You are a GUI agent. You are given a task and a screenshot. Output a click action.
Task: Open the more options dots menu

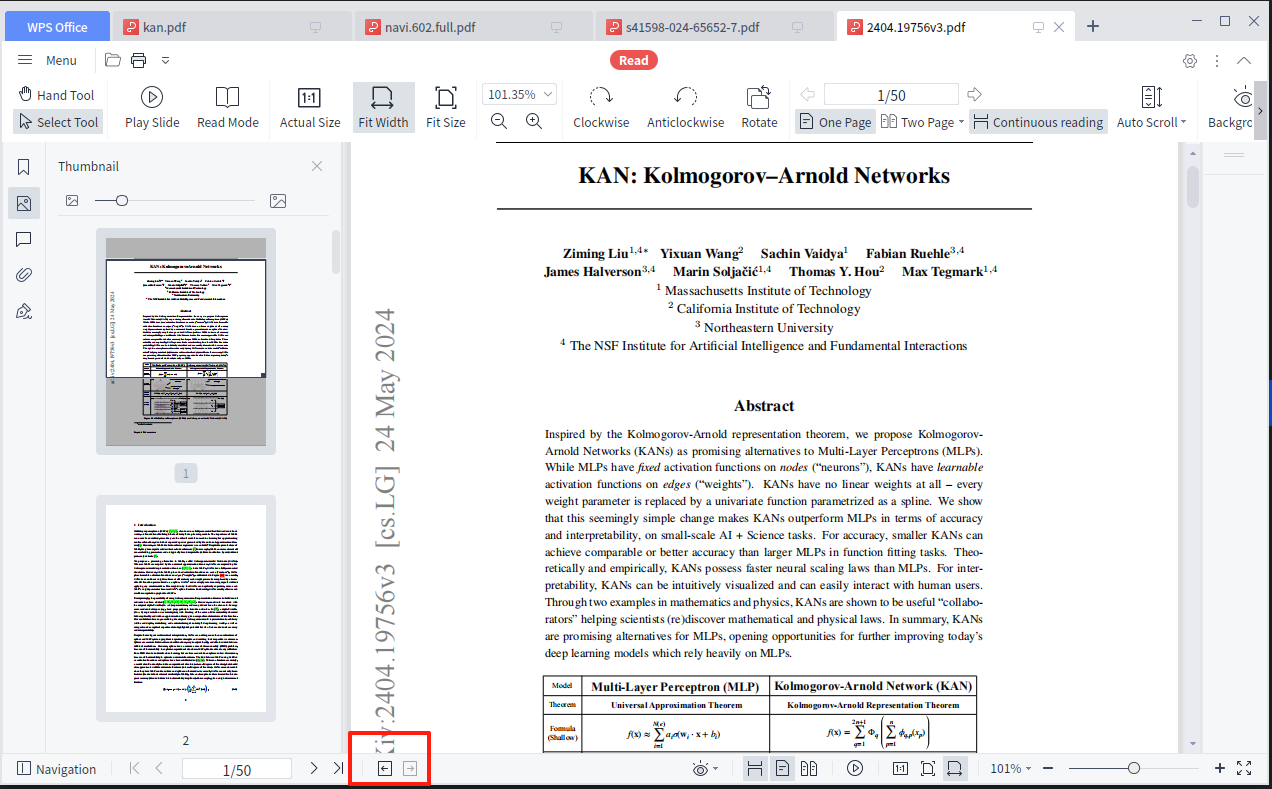tap(1217, 60)
